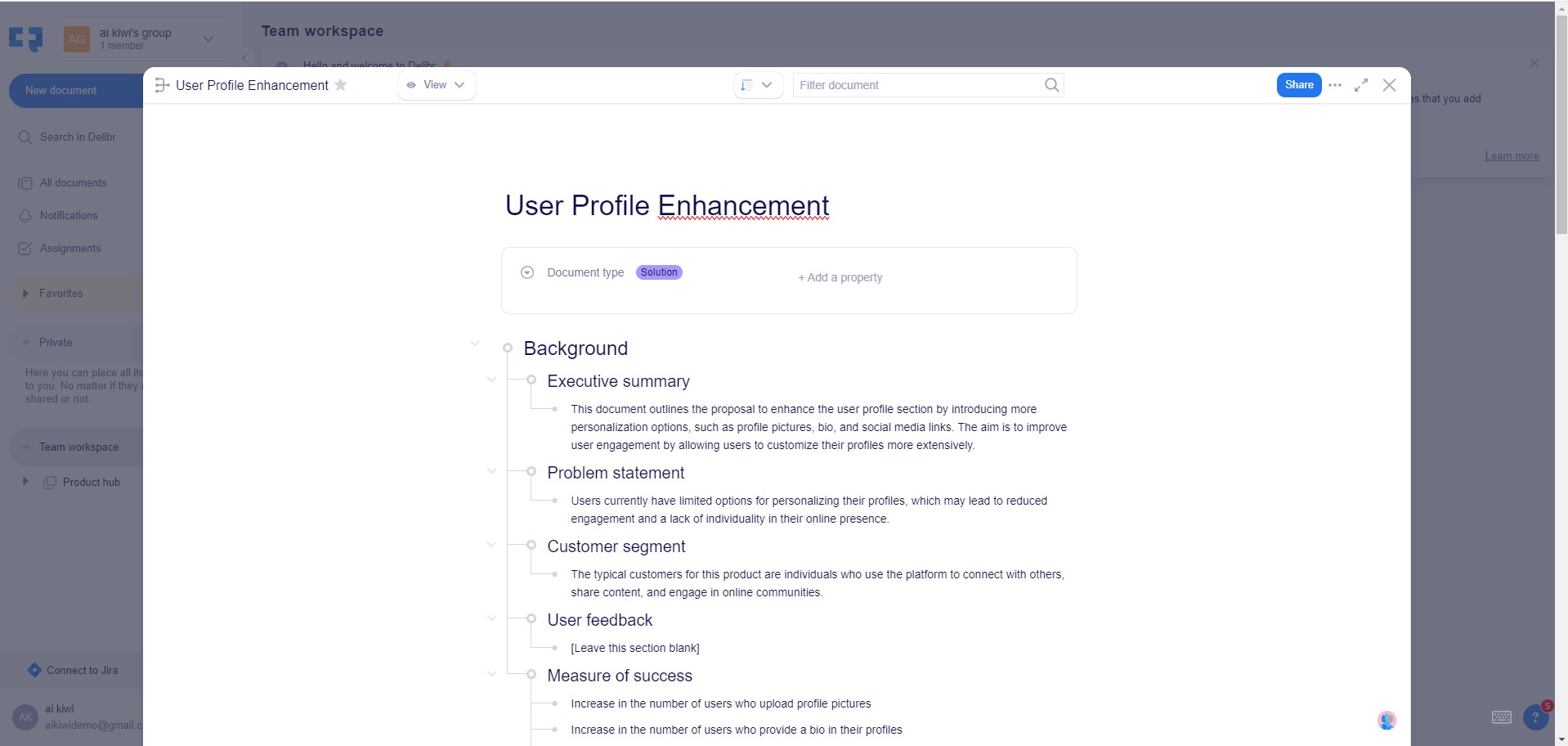The width and height of the screenshot is (1568, 746).
Task: Click the document tree icon beside title
Action: (x=162, y=85)
